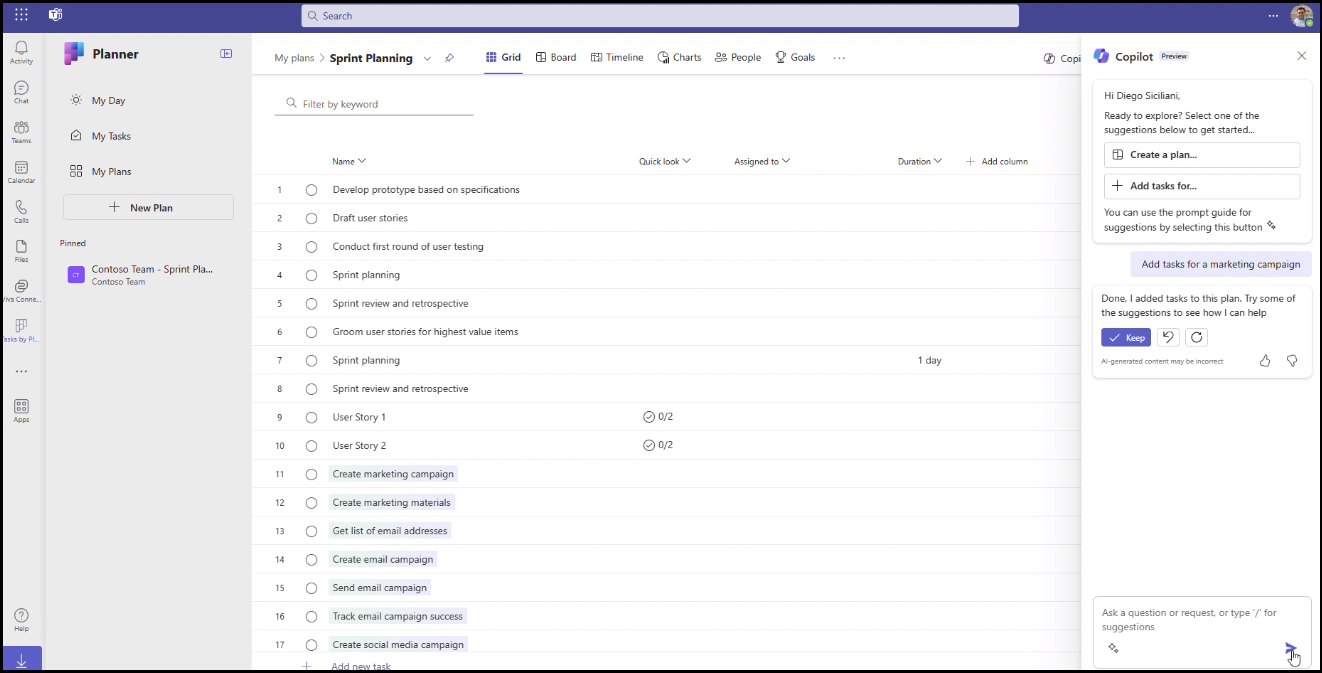The width and height of the screenshot is (1322, 673).
Task: Expand the Name column sort dropdown
Action: [x=362, y=161]
